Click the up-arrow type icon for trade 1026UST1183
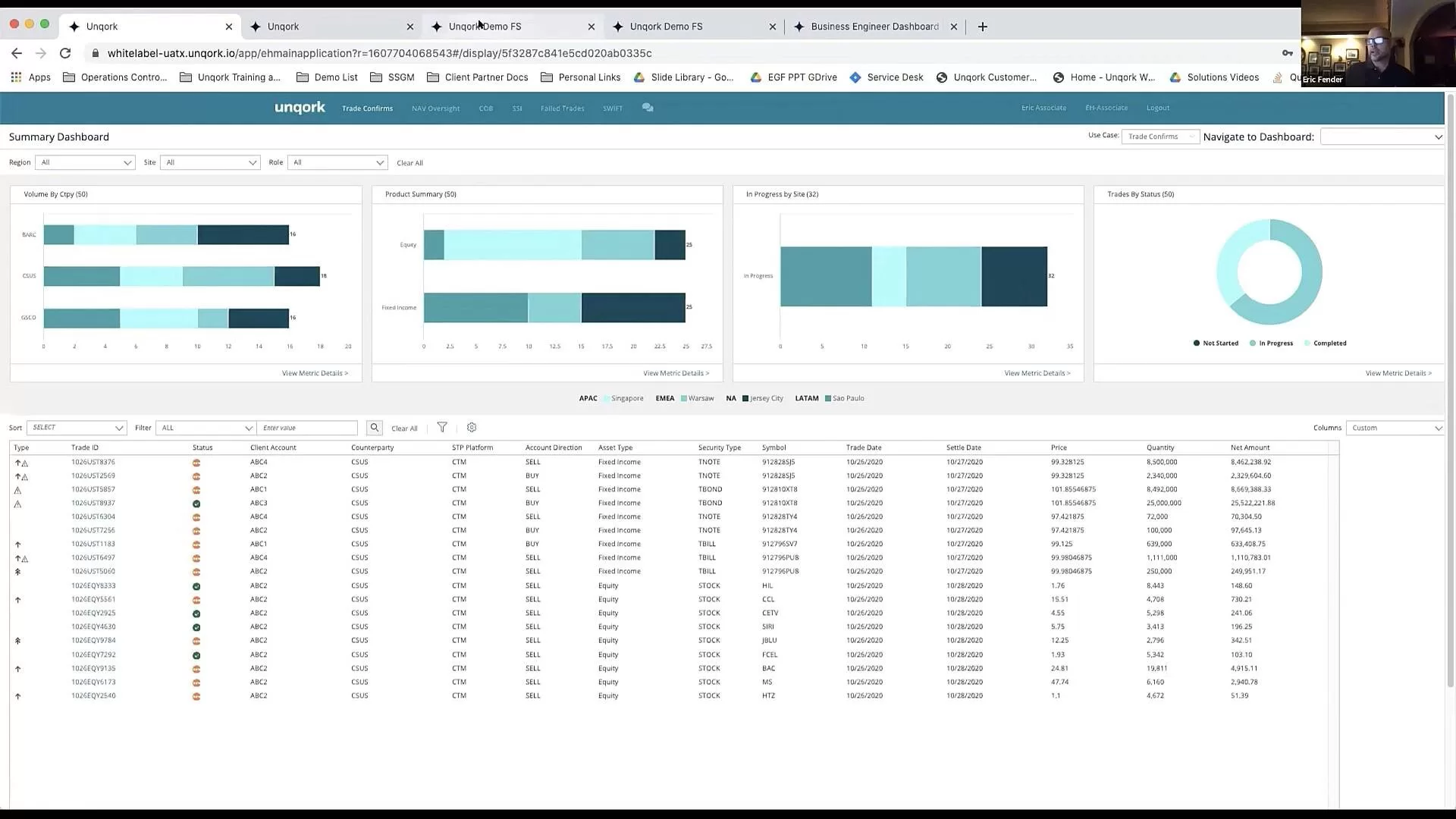 click(x=17, y=544)
